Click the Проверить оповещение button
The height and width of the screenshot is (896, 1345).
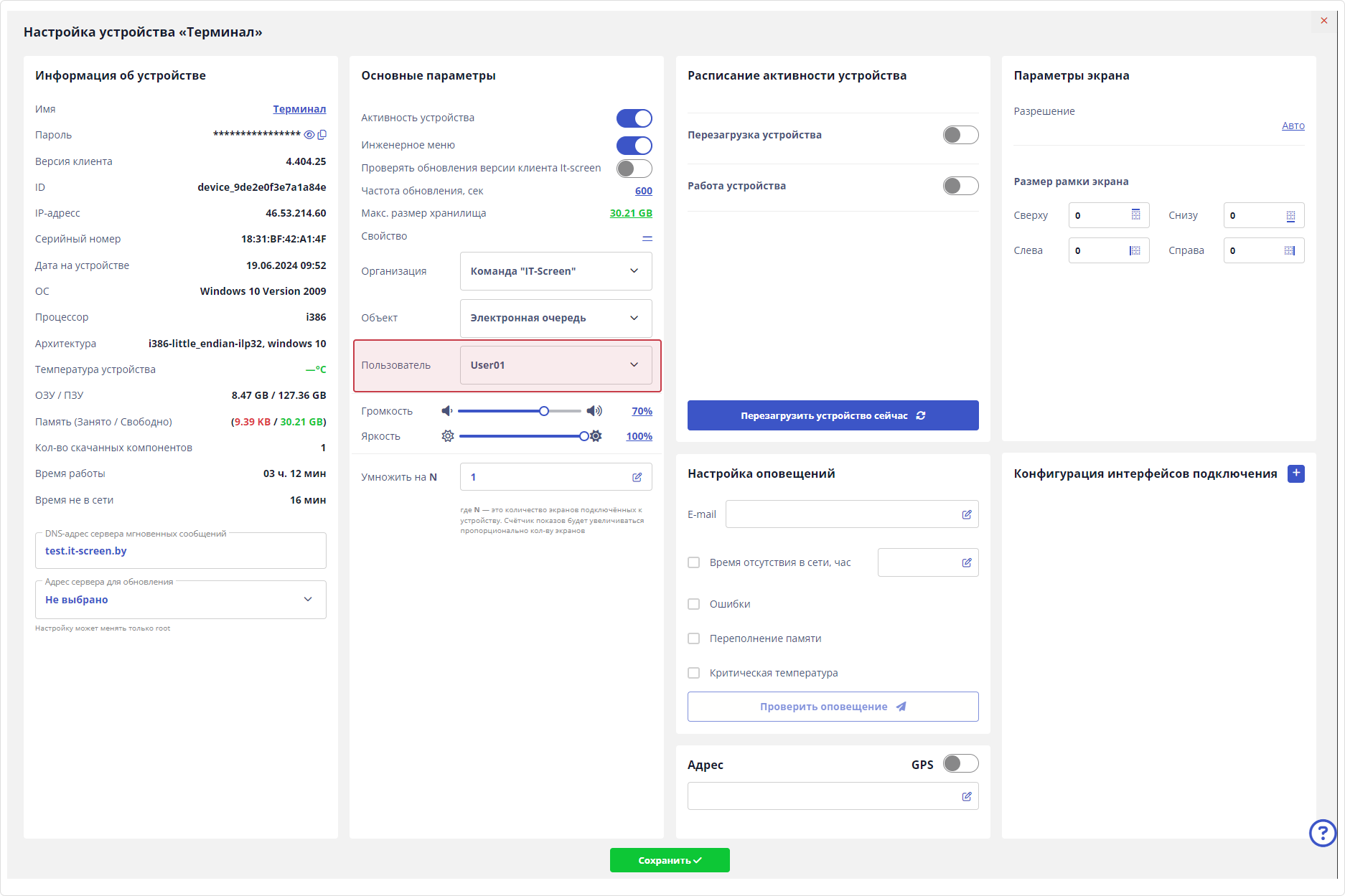pos(833,707)
